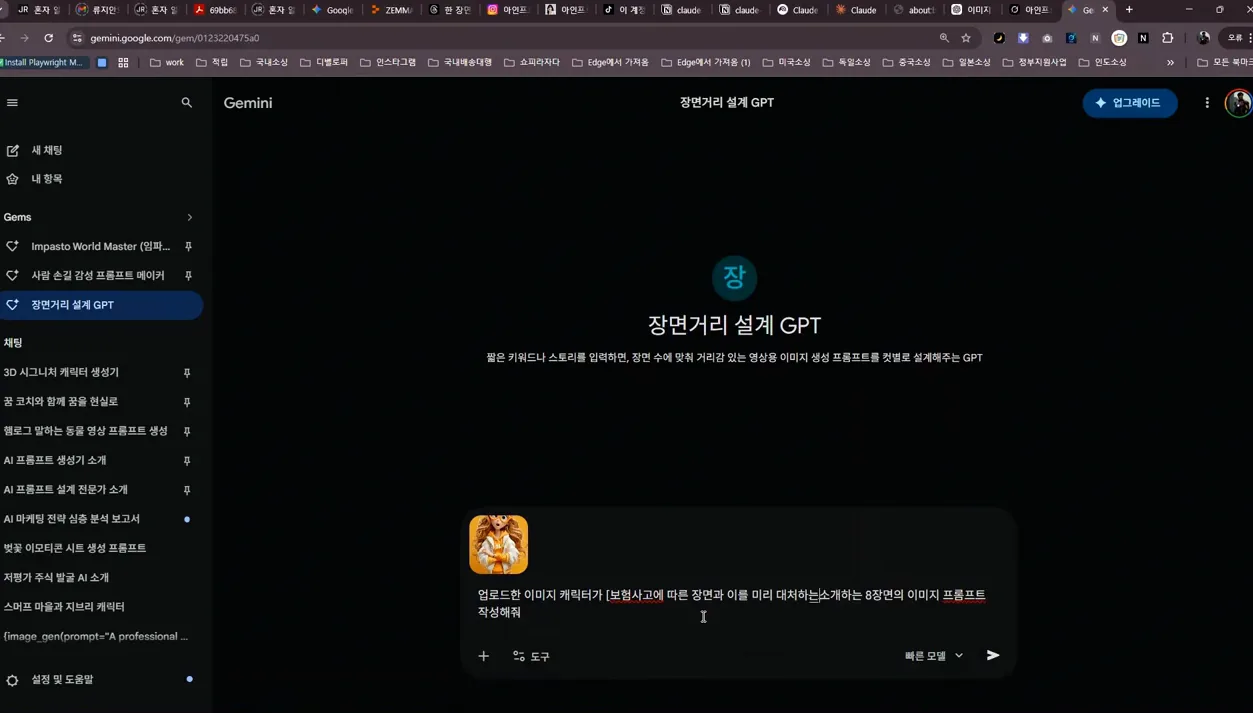Open the 인스타그램 bookmarks folder
This screenshot has width=1253, height=713.
pyautogui.click(x=388, y=62)
